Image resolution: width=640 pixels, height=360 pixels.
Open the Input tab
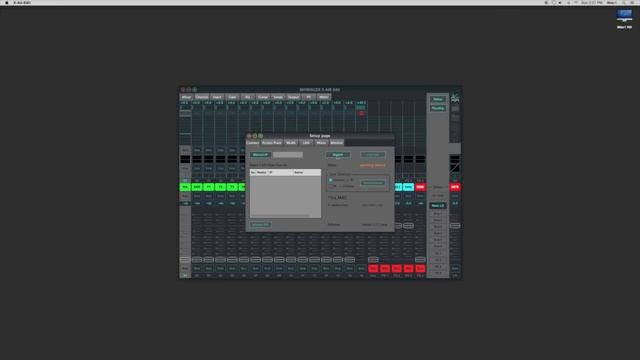(217, 97)
